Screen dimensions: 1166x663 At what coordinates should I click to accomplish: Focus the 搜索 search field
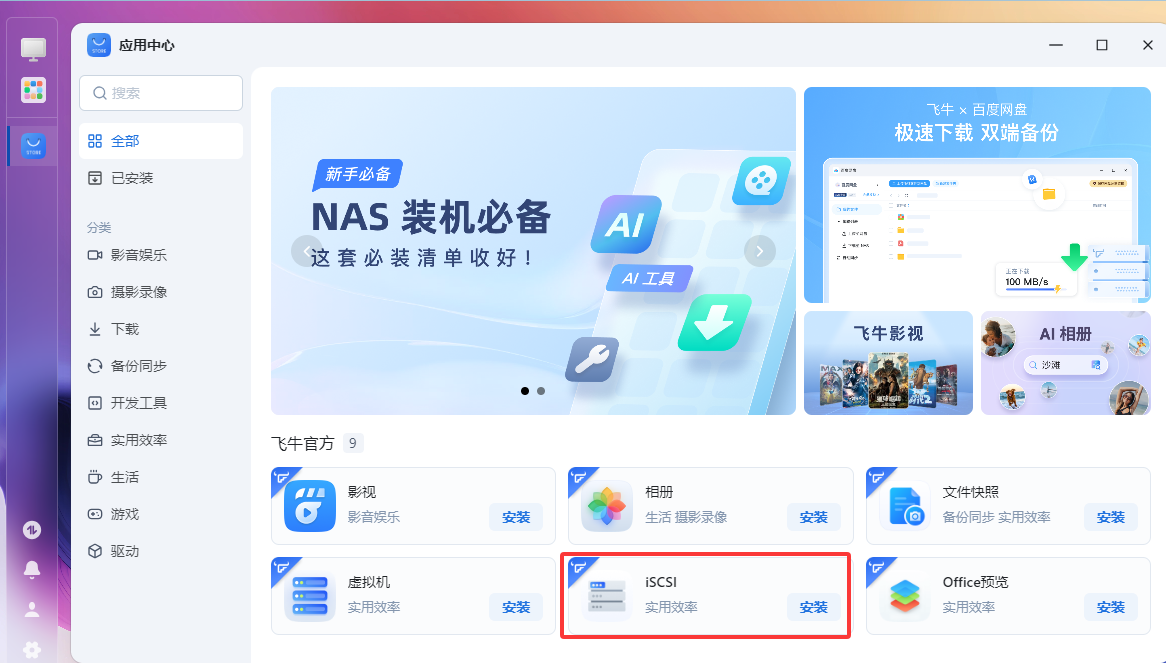click(161, 93)
